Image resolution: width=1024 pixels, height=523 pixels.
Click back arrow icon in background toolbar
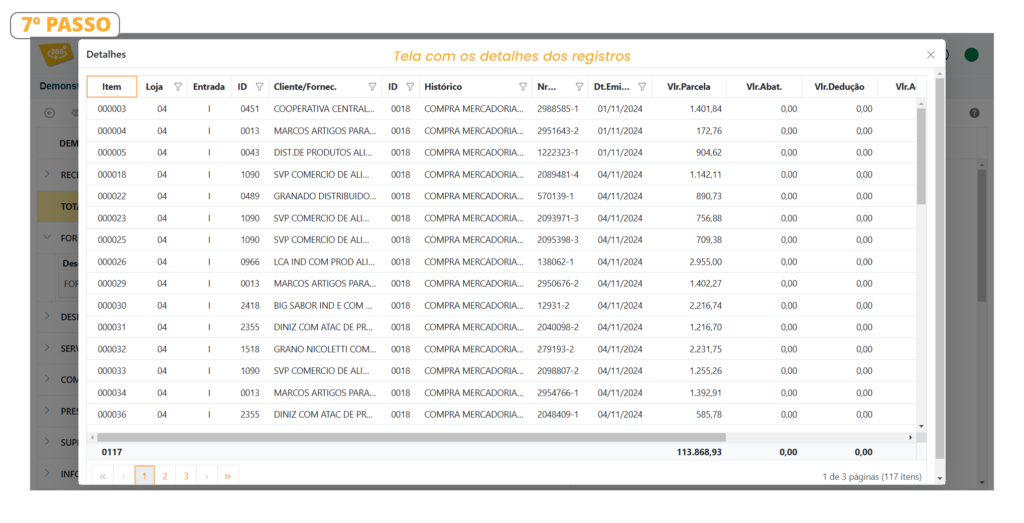50,113
